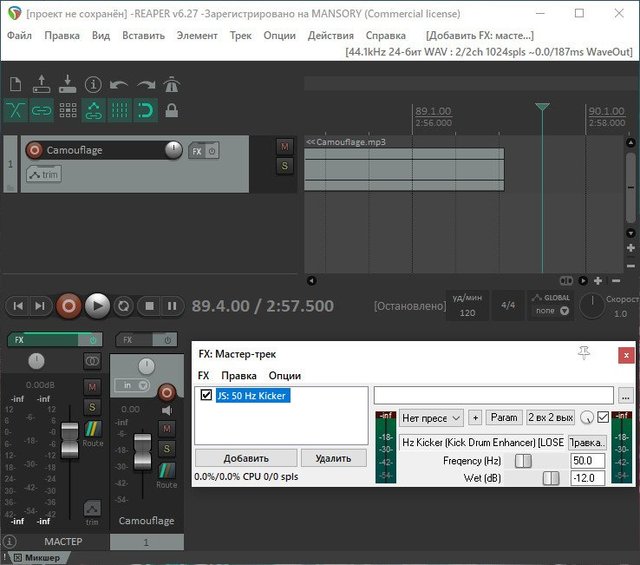Click the Добавить button in FX window
Image resolution: width=640 pixels, height=565 pixels.
tap(245, 458)
